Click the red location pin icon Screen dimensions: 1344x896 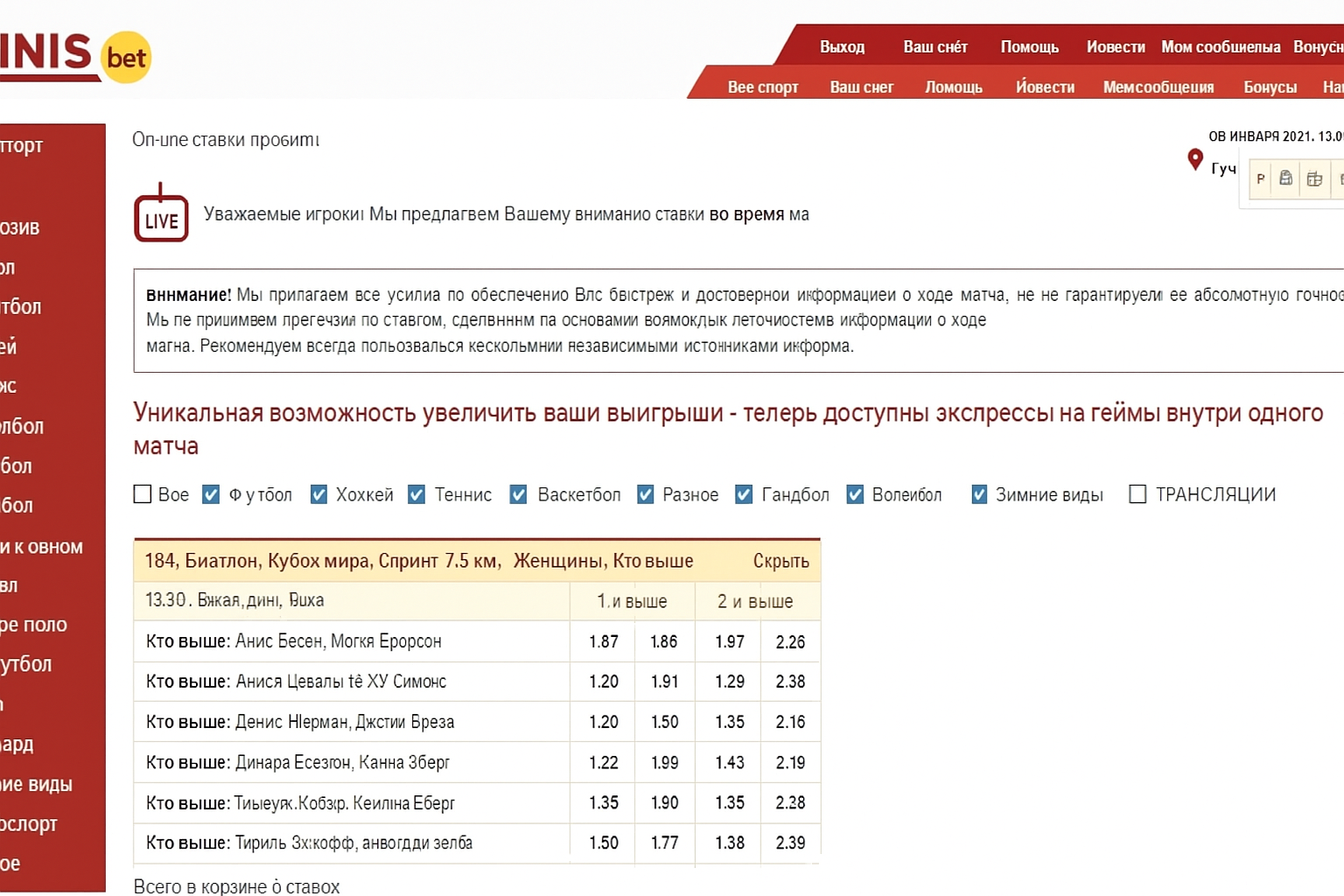[1194, 159]
